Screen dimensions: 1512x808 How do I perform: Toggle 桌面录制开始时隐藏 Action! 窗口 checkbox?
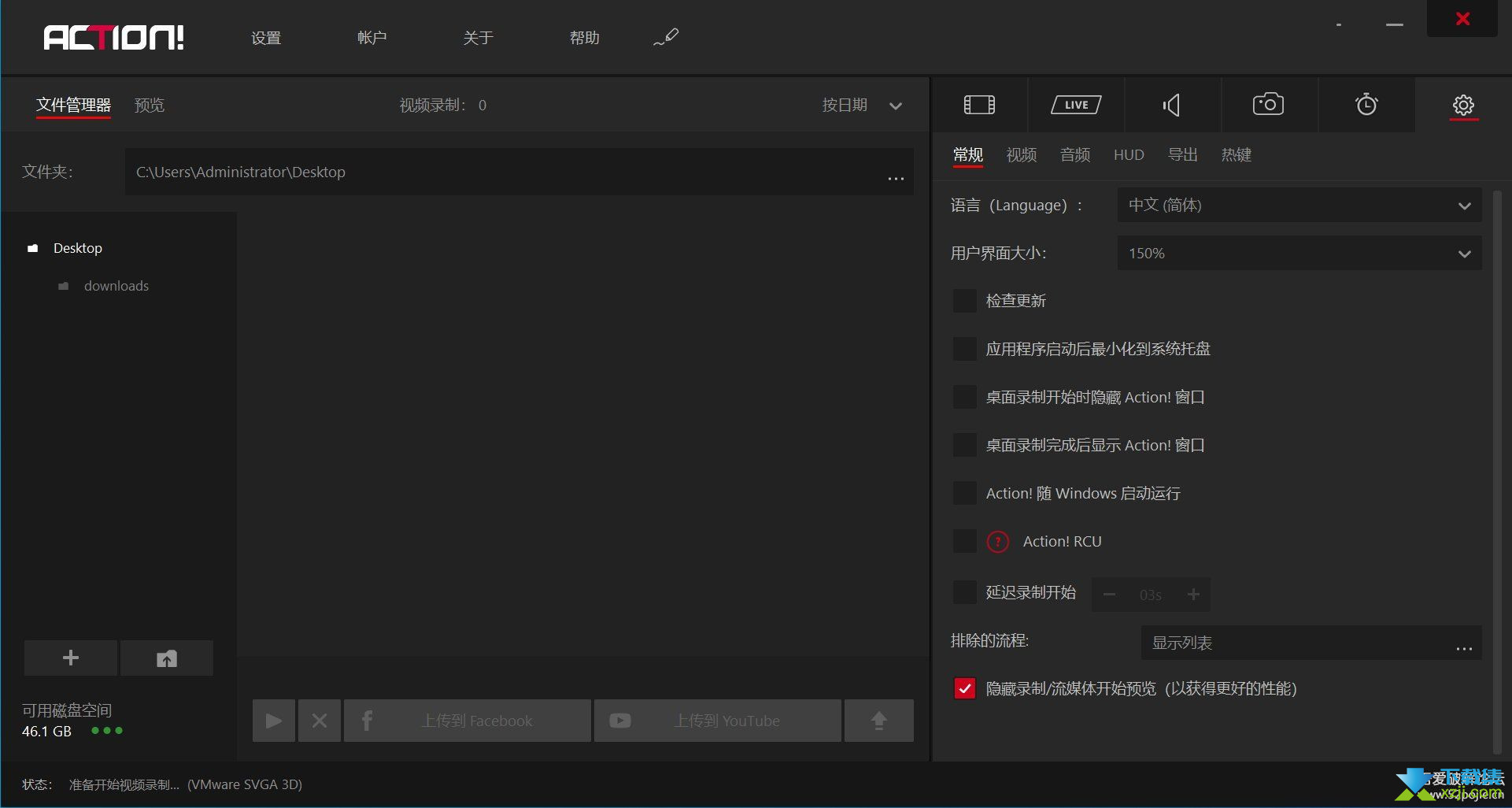[x=965, y=396]
